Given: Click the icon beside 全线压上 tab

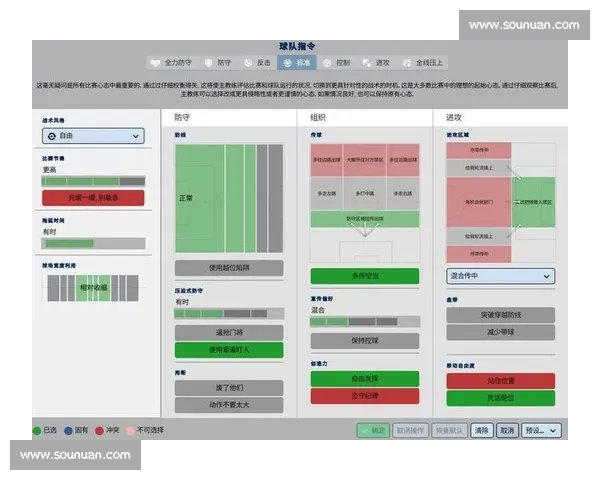Looking at the screenshot, I should point(407,63).
